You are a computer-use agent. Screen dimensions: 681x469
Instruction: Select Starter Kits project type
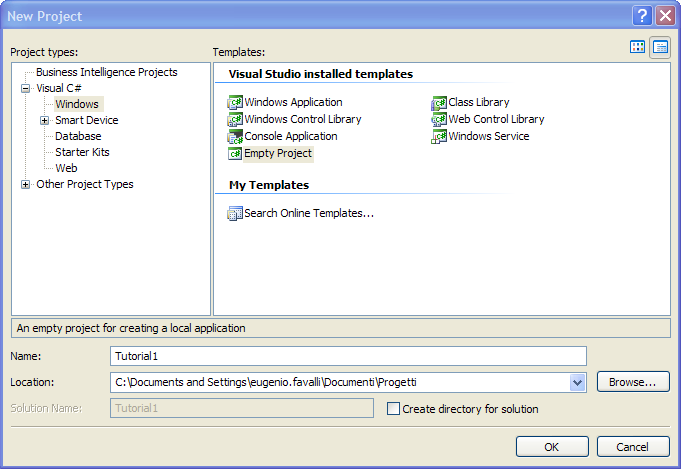point(82,152)
